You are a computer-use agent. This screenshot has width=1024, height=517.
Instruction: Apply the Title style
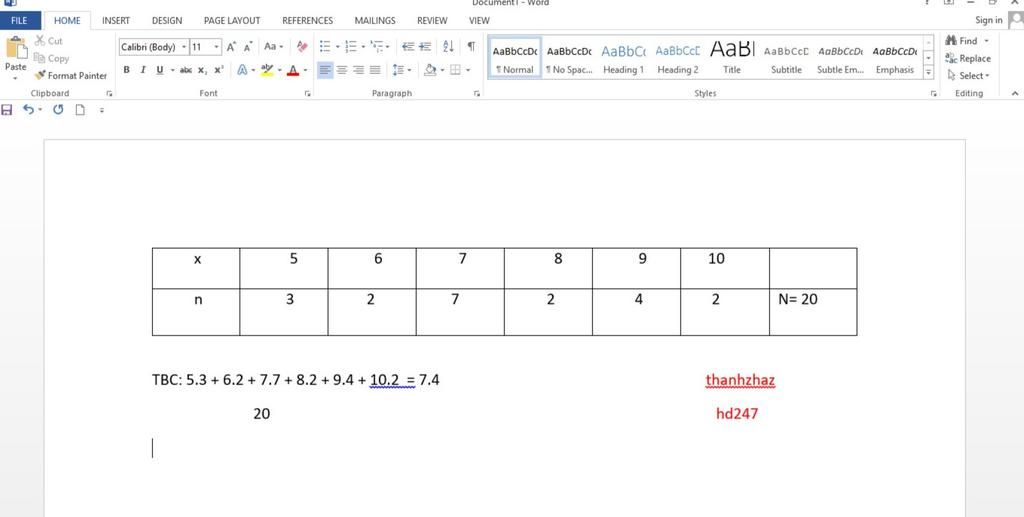(x=731, y=59)
